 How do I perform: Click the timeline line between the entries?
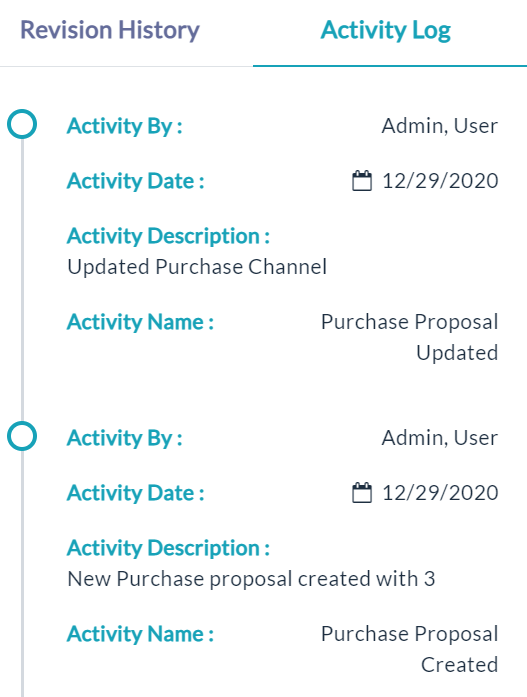[x=22, y=280]
